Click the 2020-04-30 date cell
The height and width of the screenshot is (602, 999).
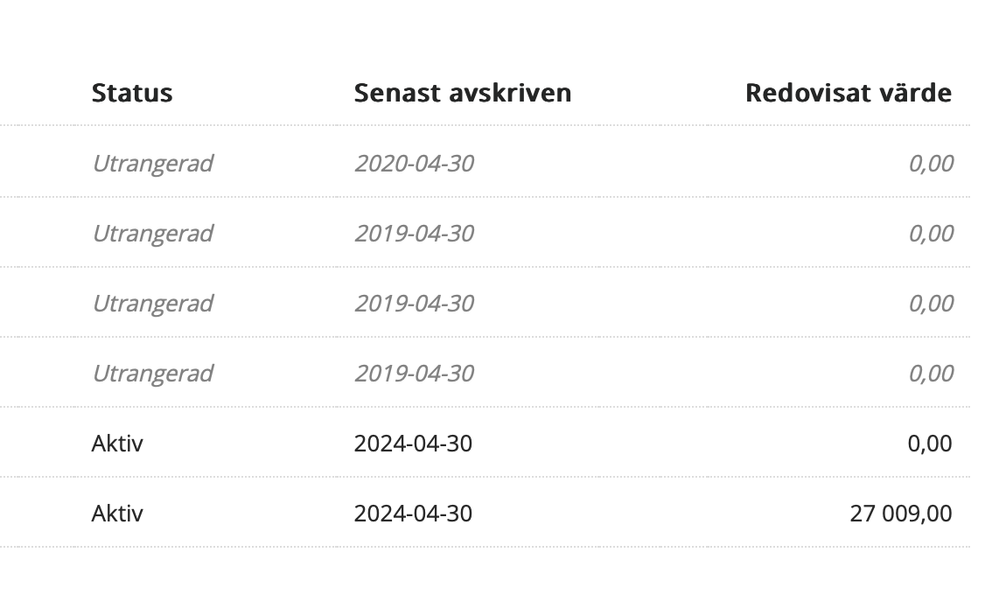413,163
